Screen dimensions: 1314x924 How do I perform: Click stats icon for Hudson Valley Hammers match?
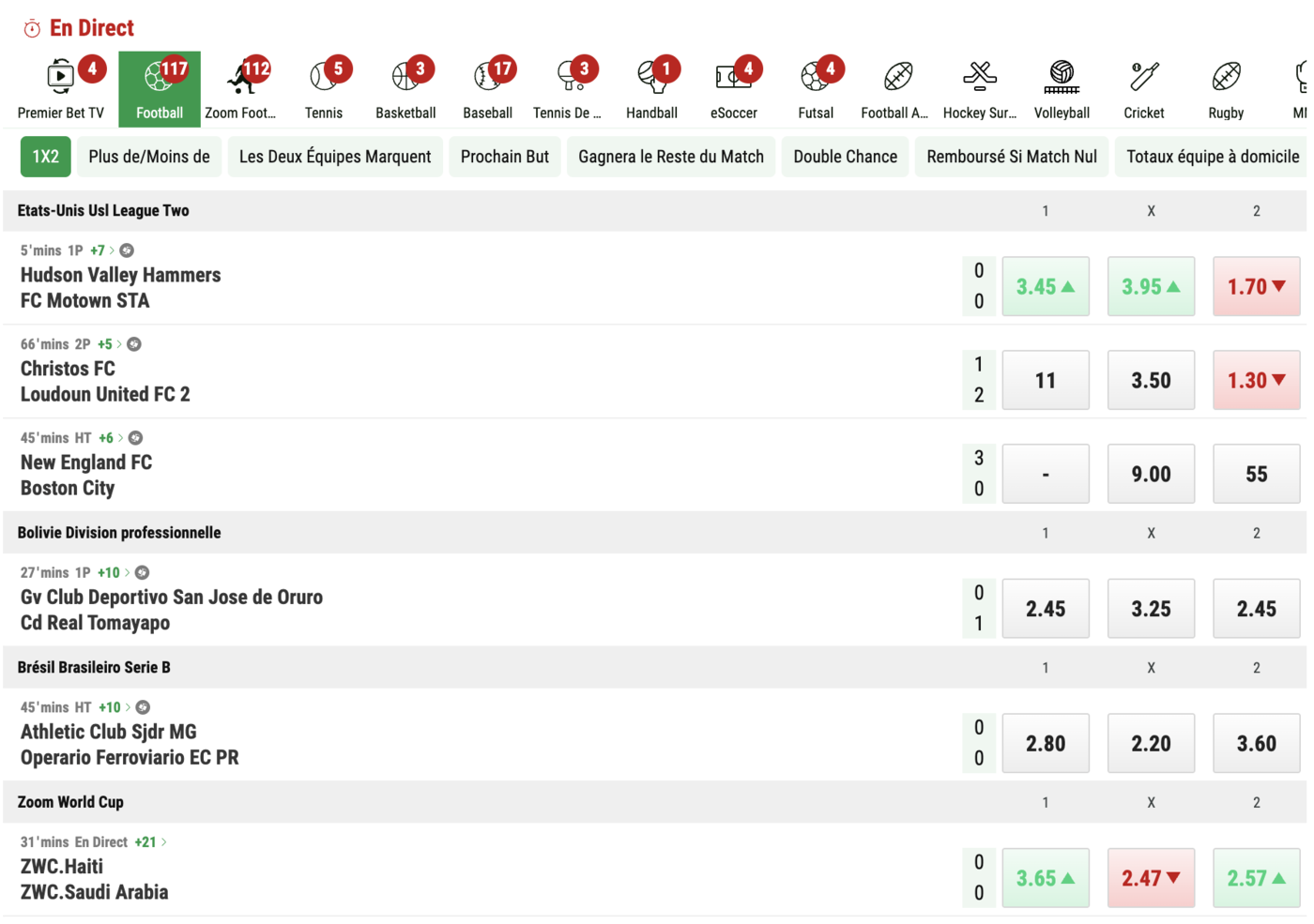point(127,250)
